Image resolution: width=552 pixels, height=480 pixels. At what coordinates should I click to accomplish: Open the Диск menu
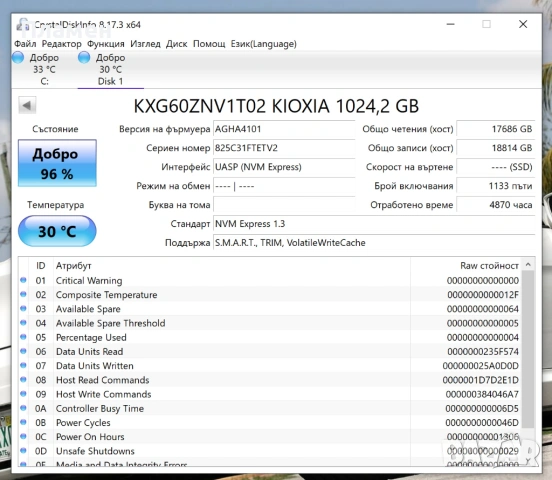pos(176,44)
